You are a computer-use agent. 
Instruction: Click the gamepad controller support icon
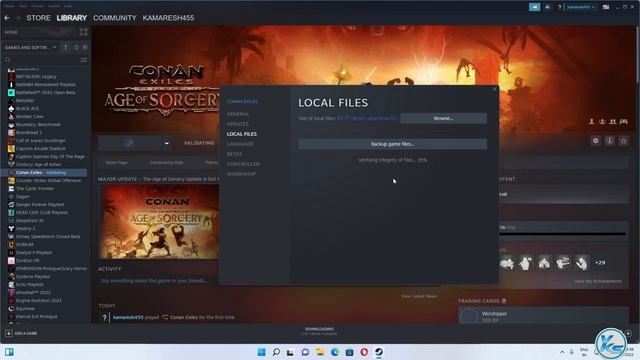tap(624, 122)
